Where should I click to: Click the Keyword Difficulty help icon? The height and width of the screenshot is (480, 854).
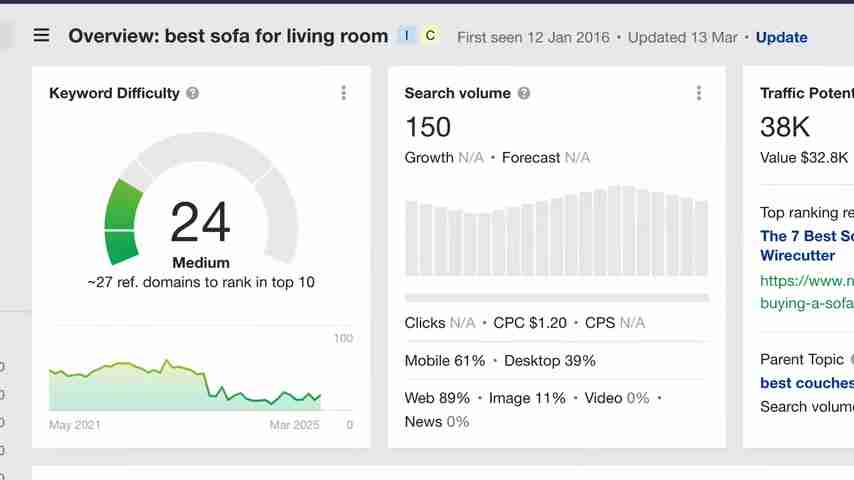pos(192,93)
